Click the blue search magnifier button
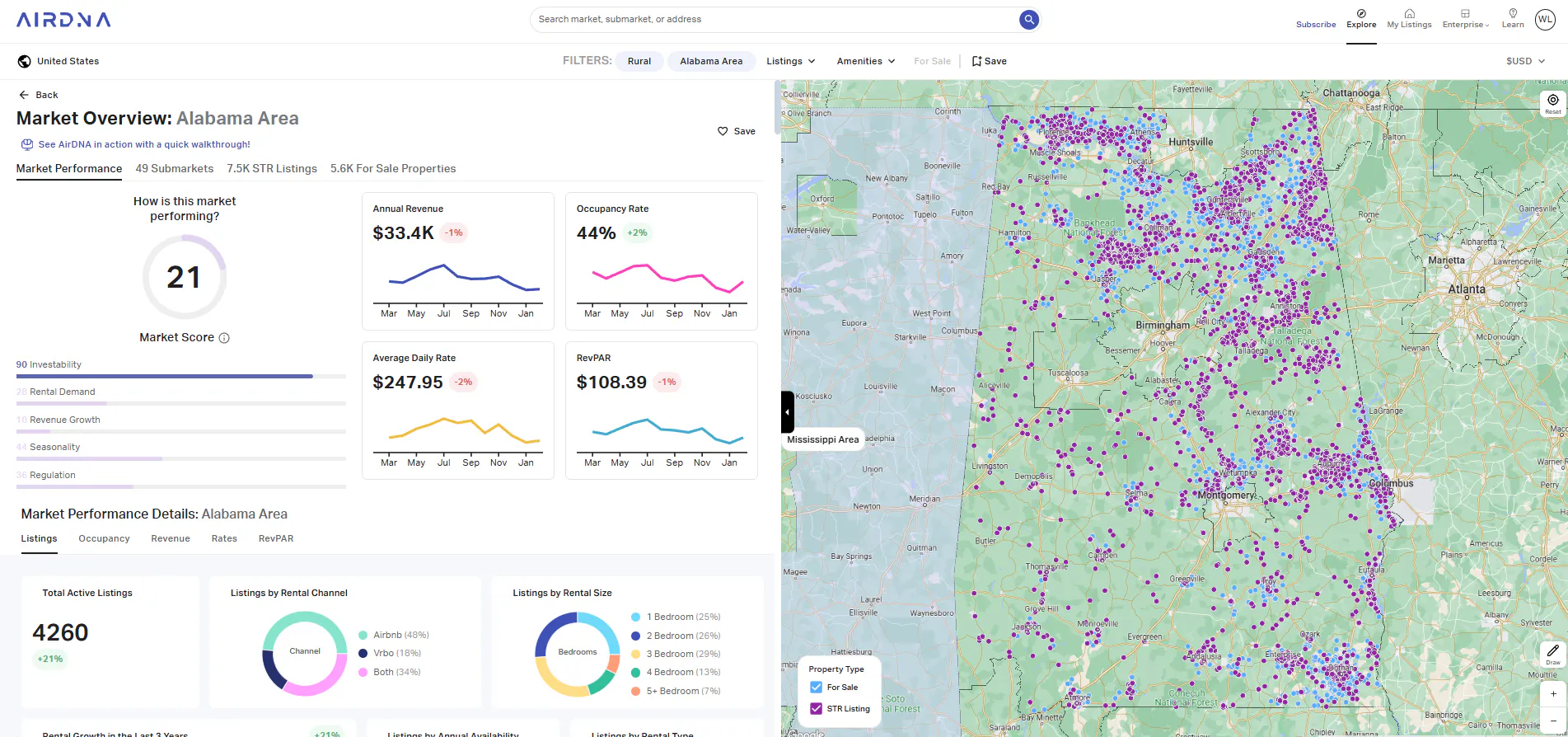 click(1028, 19)
